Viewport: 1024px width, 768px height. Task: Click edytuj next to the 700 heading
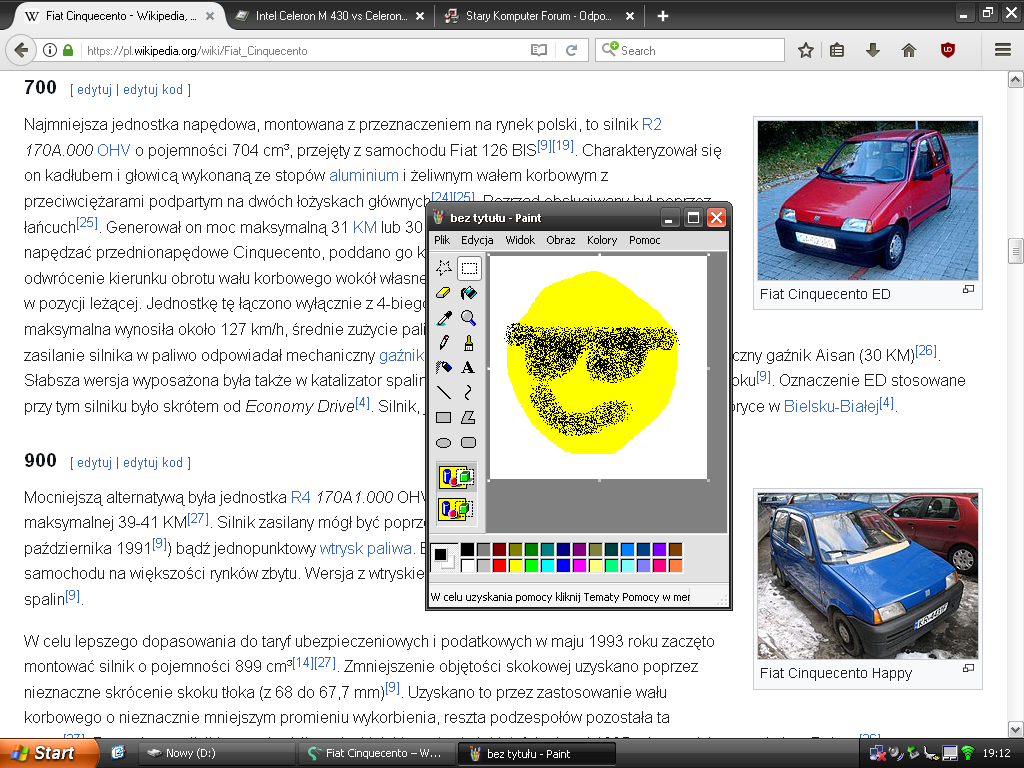click(x=95, y=89)
